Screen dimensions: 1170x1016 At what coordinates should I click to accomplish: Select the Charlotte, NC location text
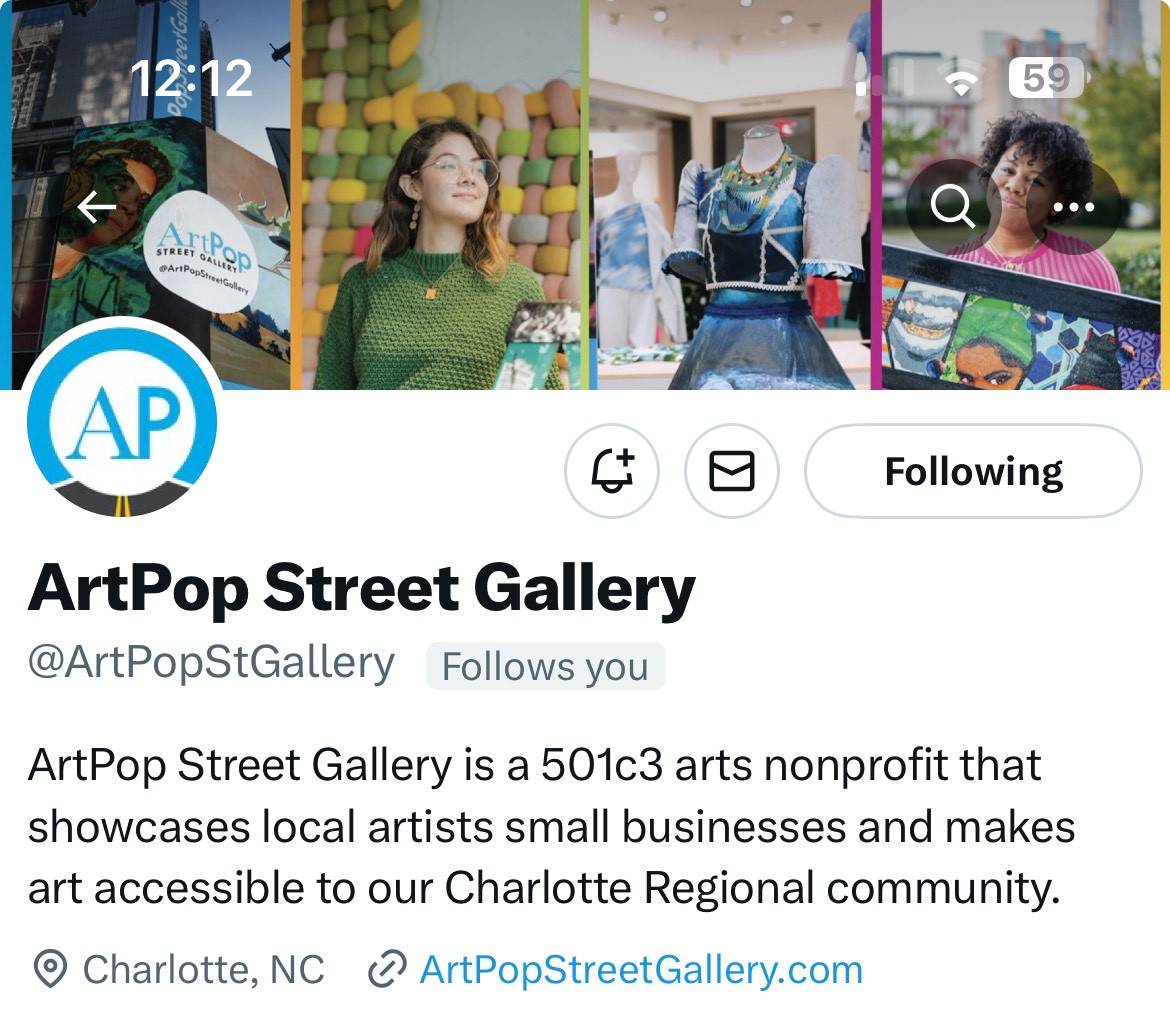pyautogui.click(x=204, y=970)
